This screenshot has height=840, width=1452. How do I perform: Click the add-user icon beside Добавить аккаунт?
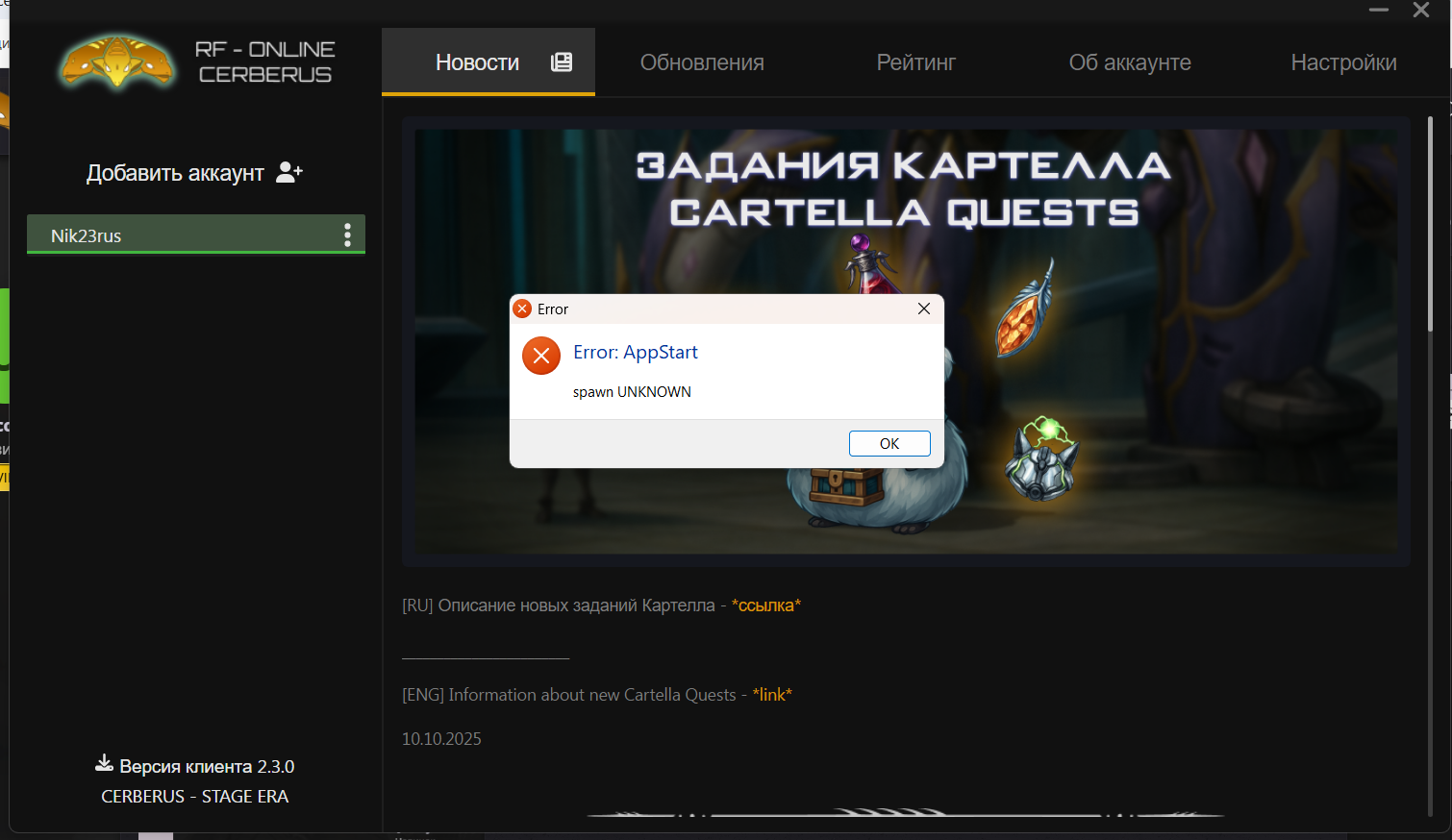click(288, 172)
